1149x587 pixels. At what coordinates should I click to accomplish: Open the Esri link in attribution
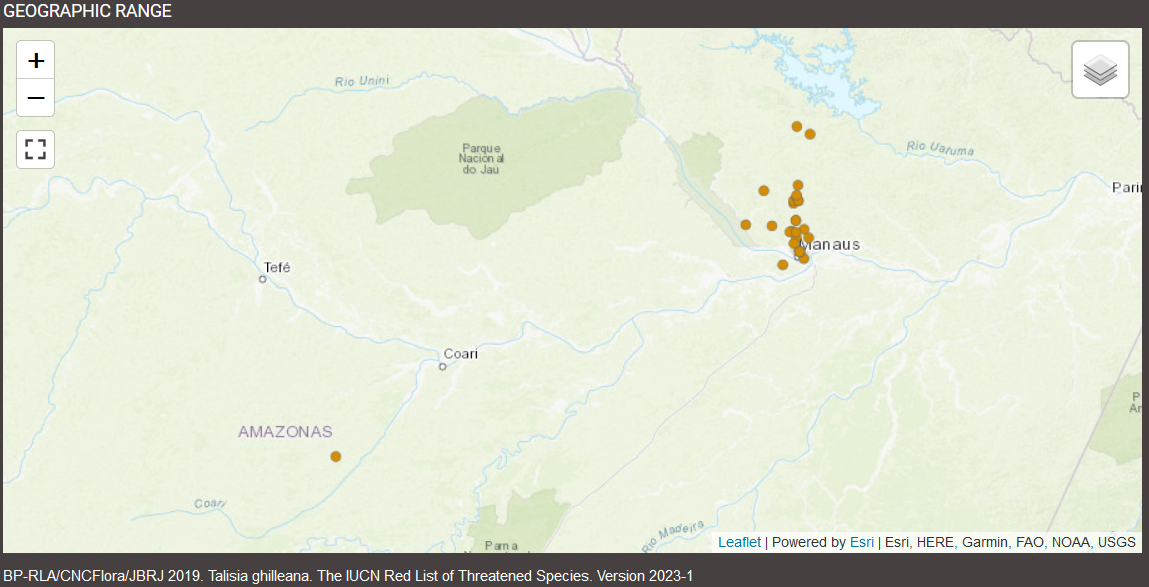861,542
